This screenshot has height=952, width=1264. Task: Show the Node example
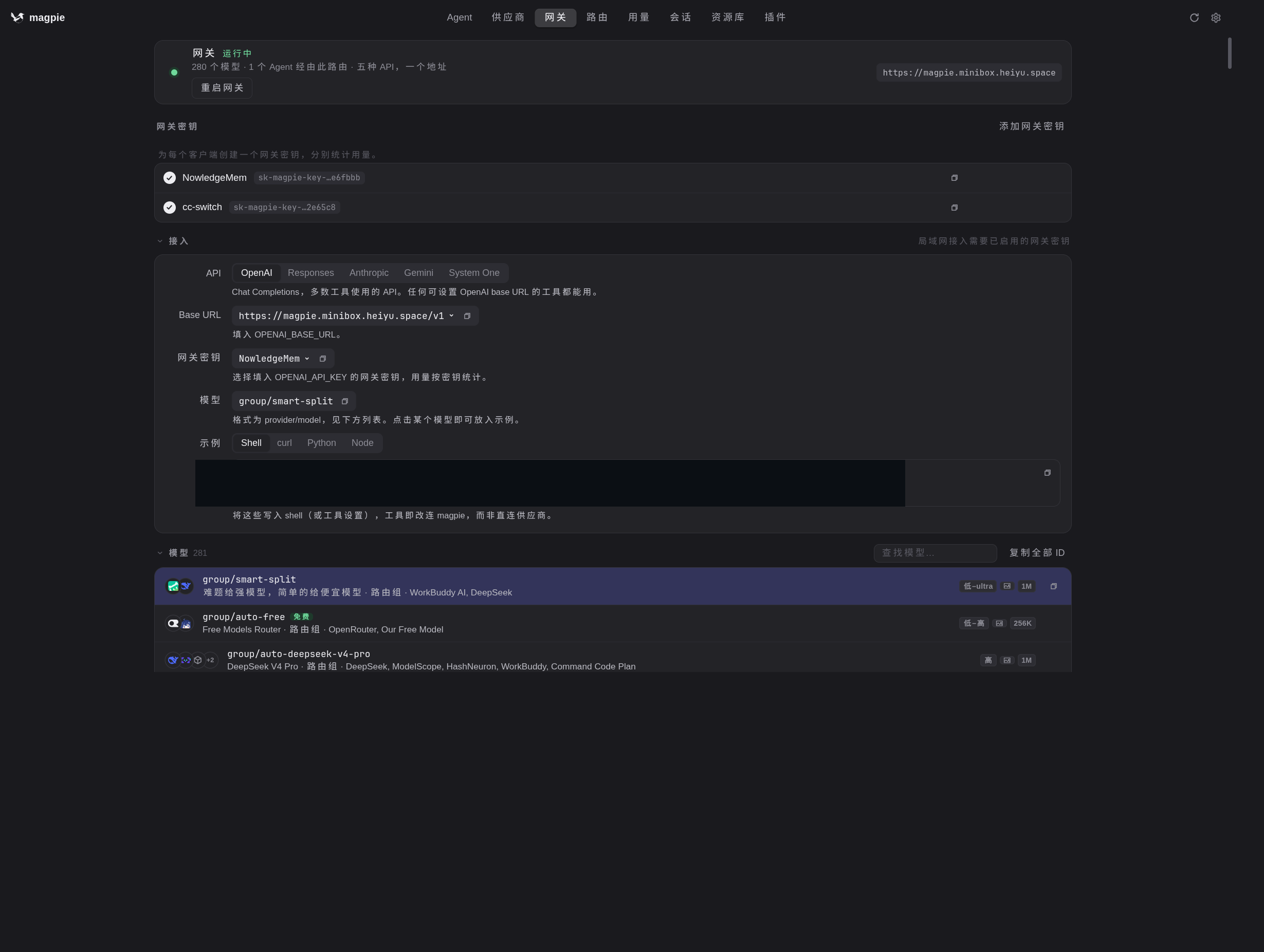362,443
